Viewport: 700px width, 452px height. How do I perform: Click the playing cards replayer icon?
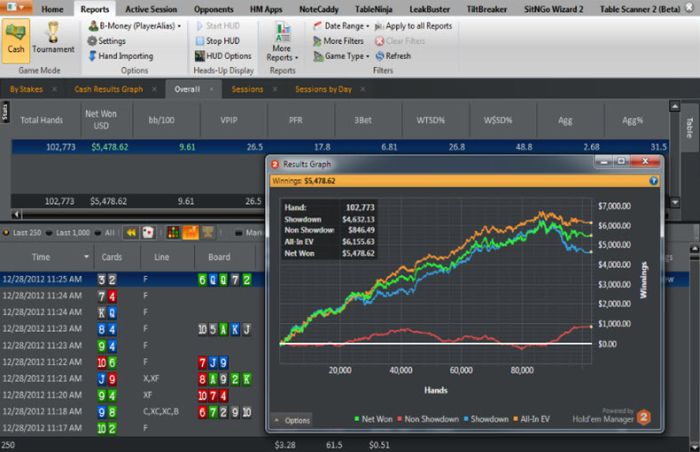pos(148,232)
